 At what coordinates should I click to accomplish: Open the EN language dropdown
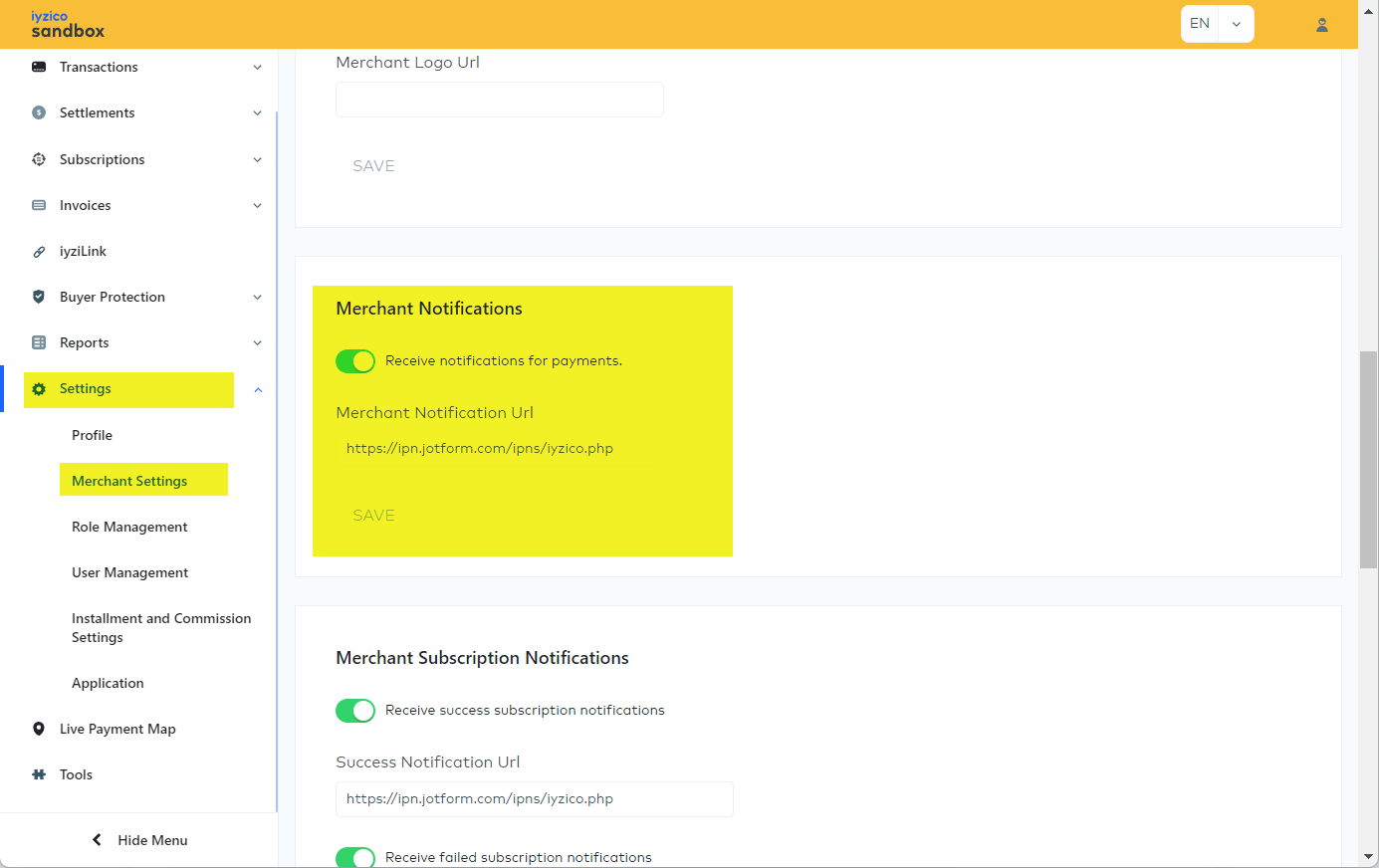(x=1217, y=24)
